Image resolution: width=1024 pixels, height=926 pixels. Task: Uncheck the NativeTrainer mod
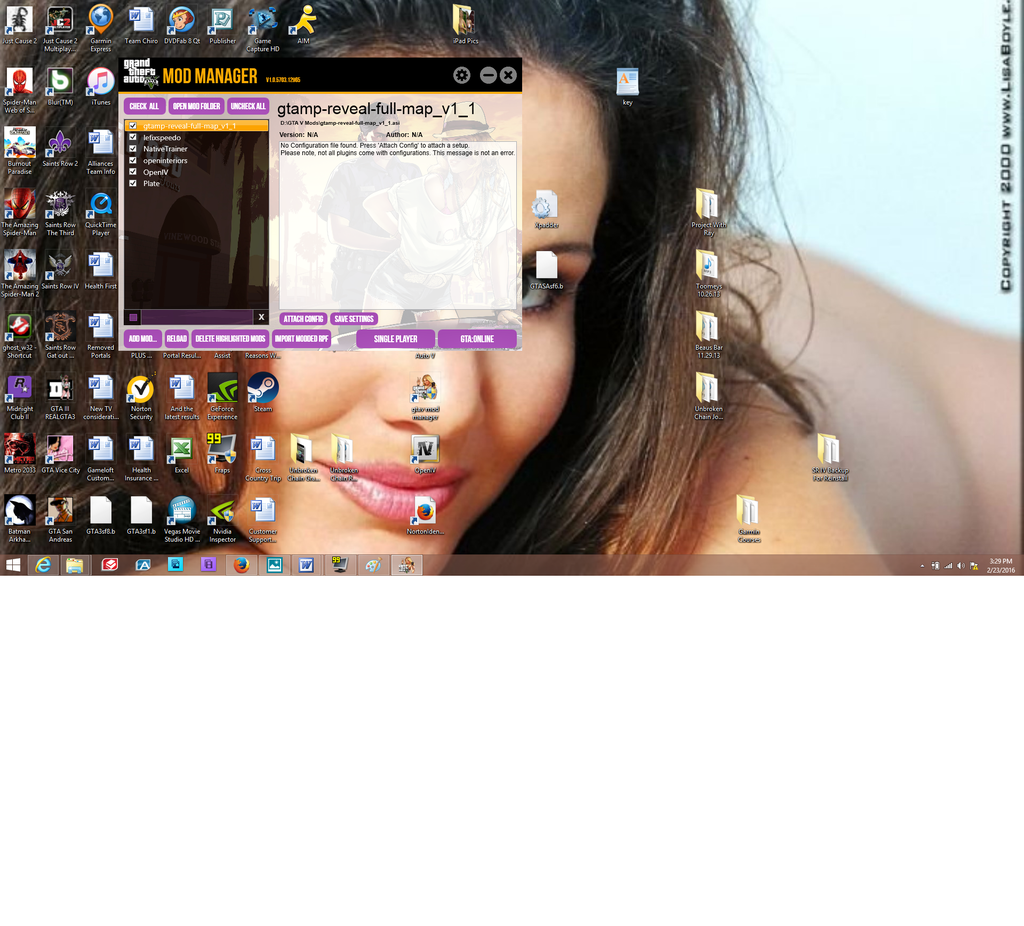point(134,147)
